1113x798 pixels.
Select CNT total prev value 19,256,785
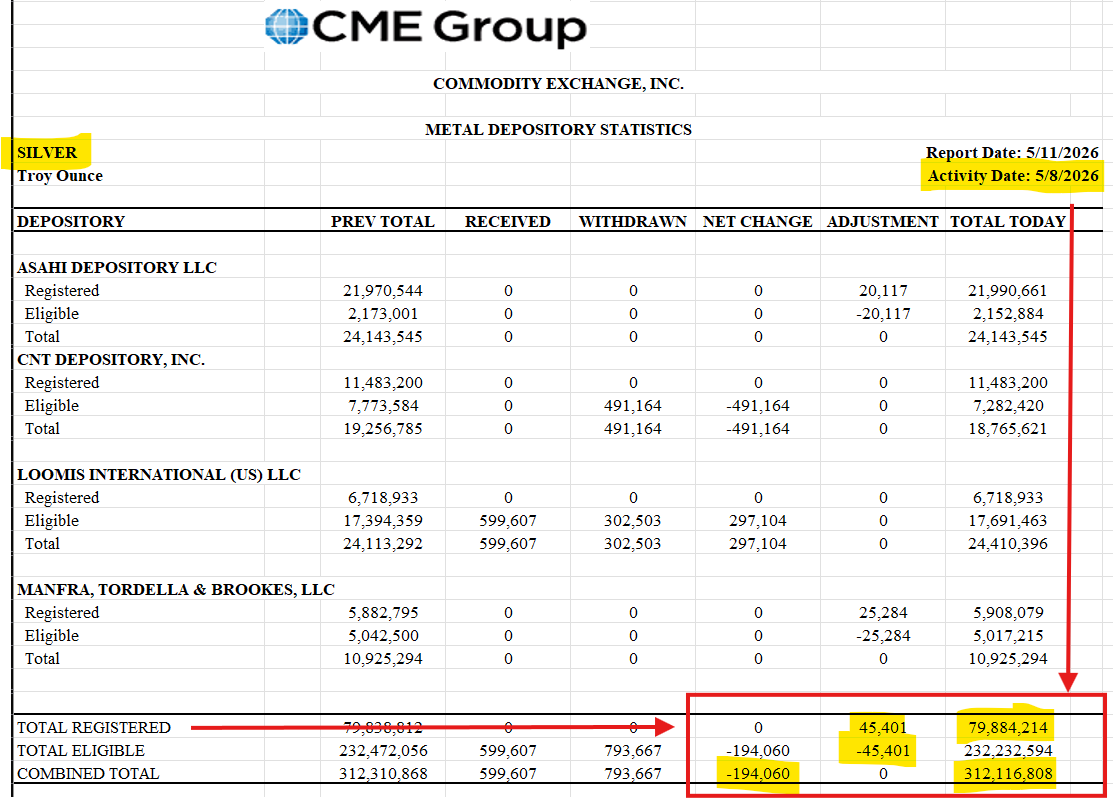[x=383, y=429]
